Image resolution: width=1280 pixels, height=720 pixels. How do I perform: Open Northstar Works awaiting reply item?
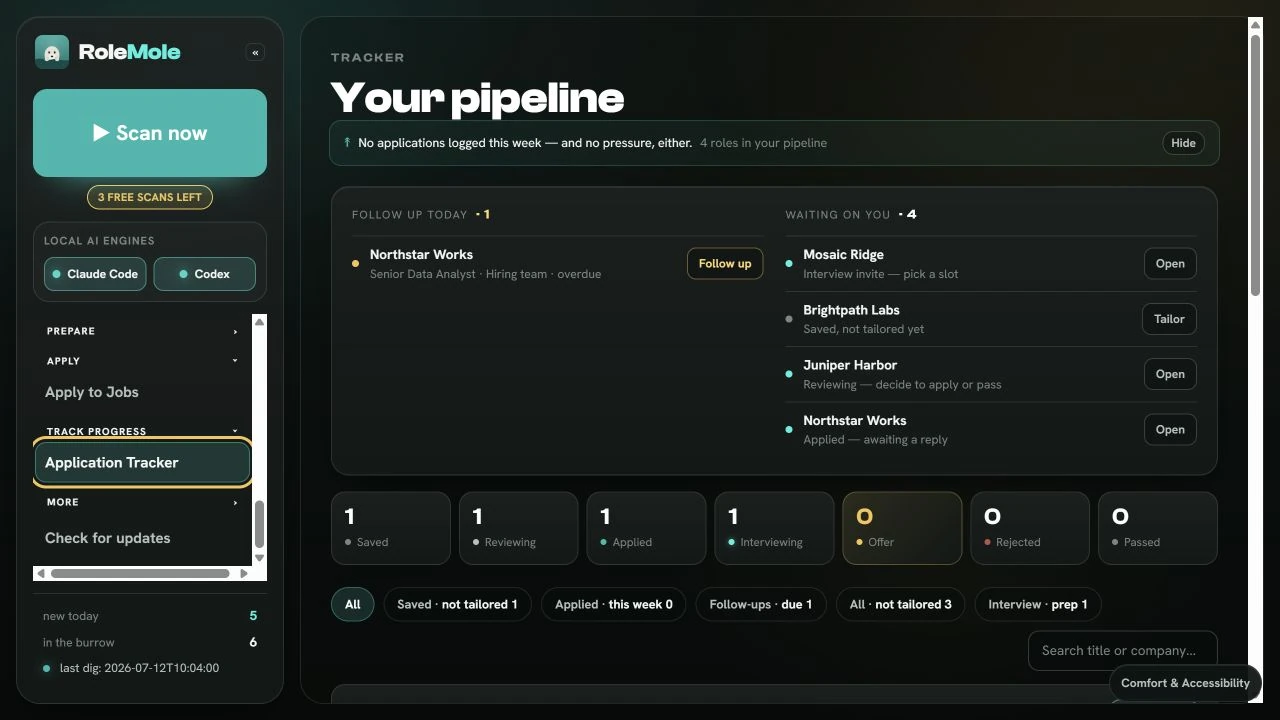coord(1170,430)
